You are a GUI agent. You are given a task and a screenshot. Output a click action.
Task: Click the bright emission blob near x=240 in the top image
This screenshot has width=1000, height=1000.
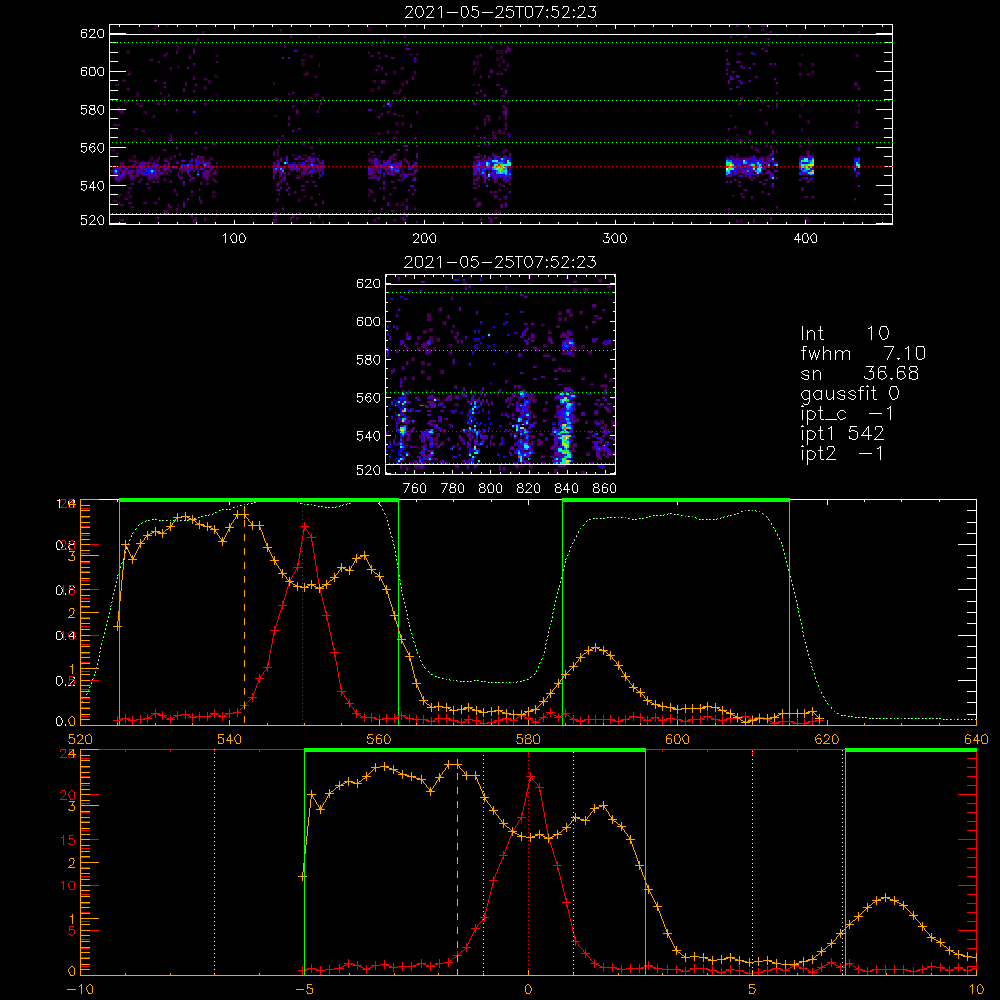[499, 167]
